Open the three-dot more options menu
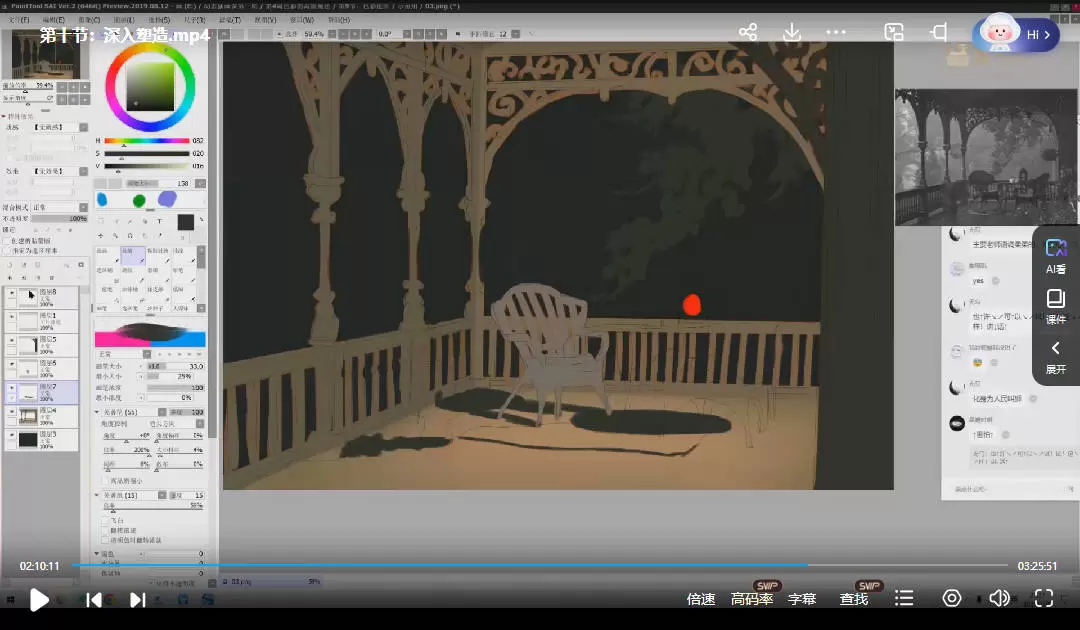Screen dimensions: 1080x630 click(x=835, y=32)
